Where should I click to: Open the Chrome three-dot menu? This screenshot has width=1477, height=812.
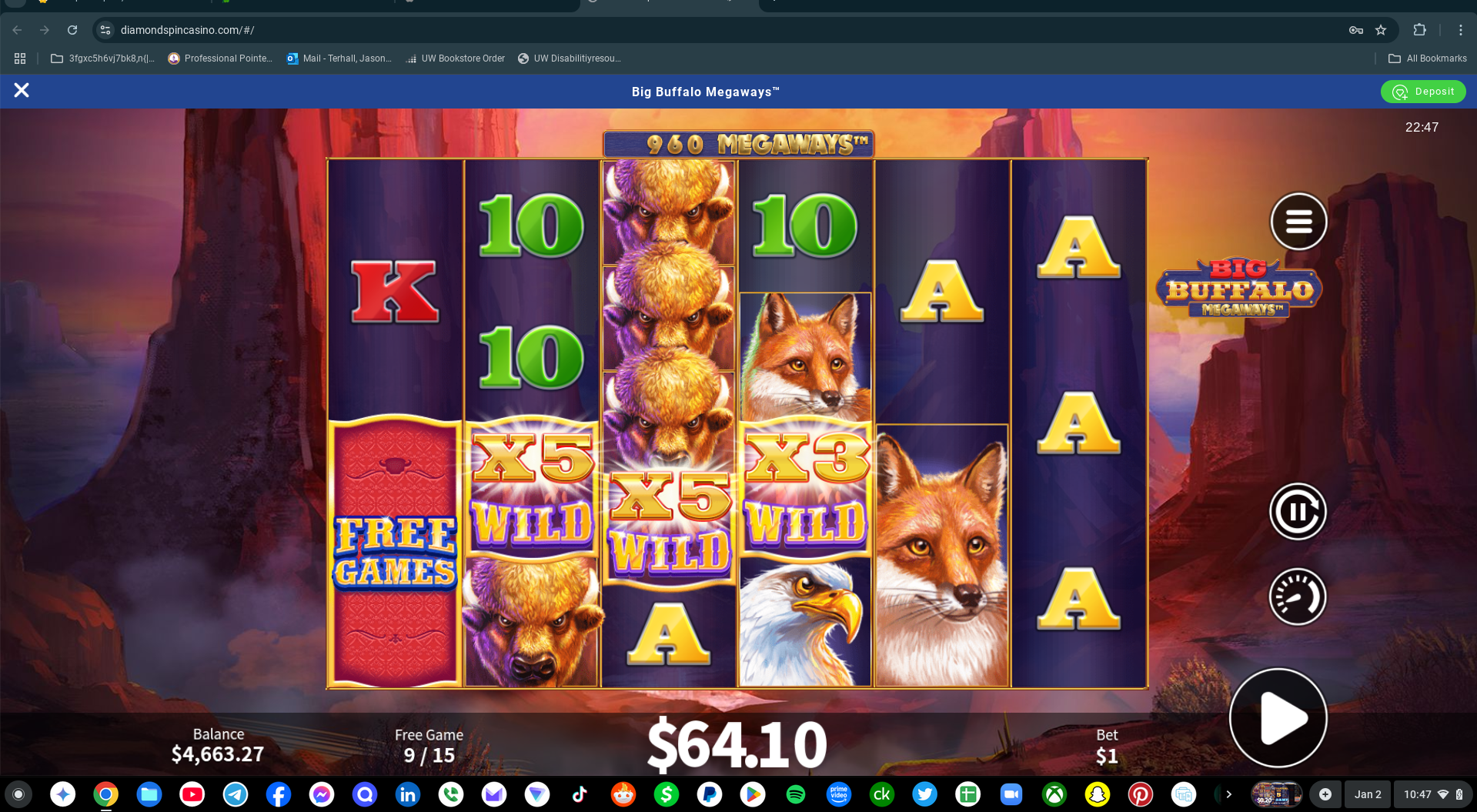[1460, 30]
